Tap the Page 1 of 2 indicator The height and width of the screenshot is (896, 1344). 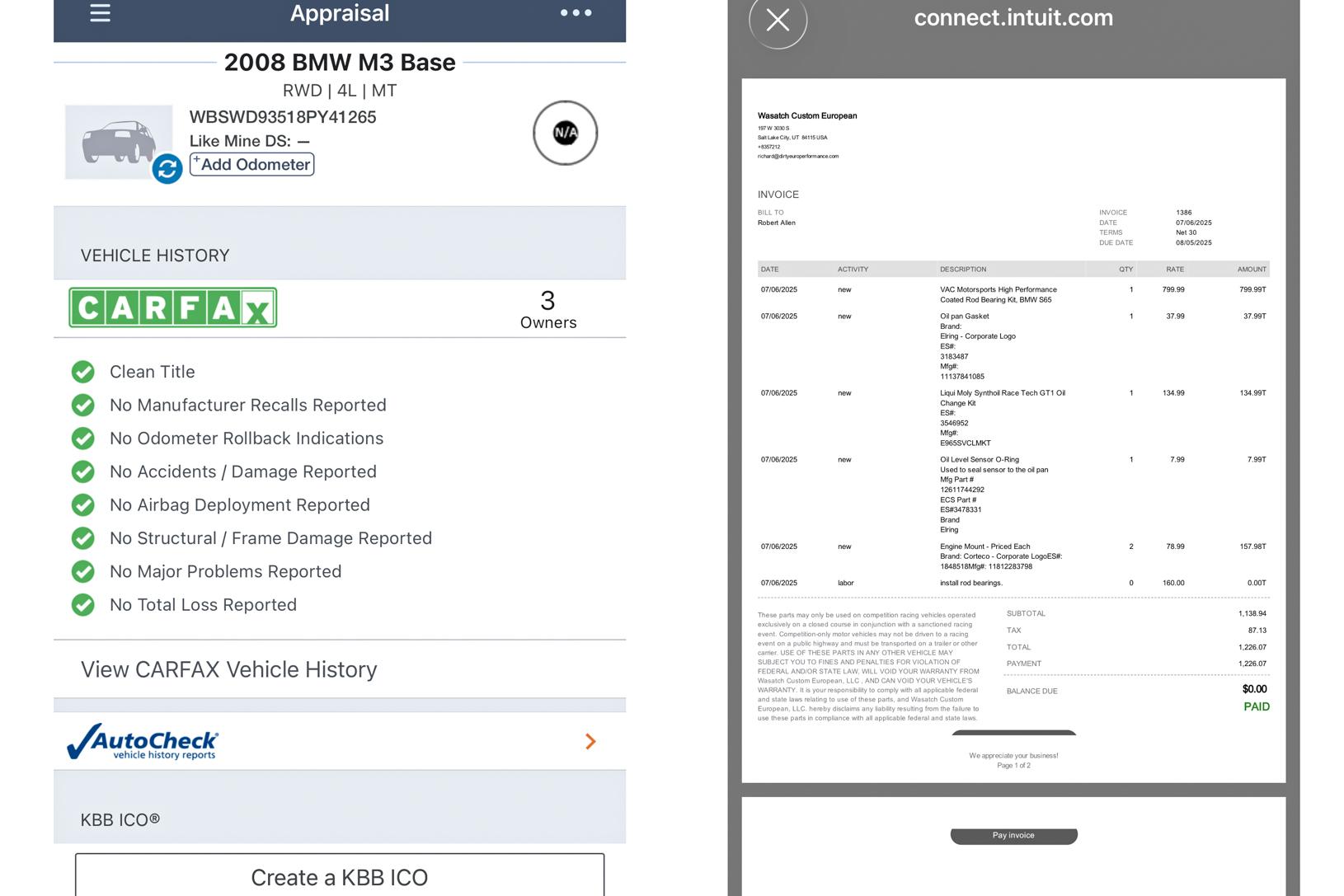click(x=1013, y=766)
